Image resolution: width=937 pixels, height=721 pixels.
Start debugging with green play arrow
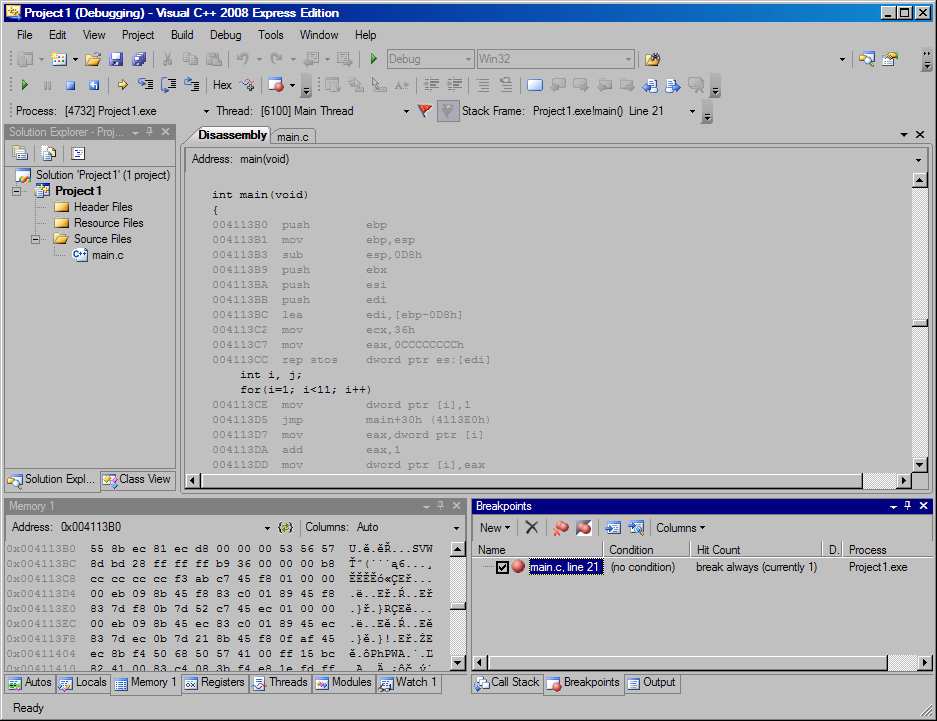coord(373,59)
